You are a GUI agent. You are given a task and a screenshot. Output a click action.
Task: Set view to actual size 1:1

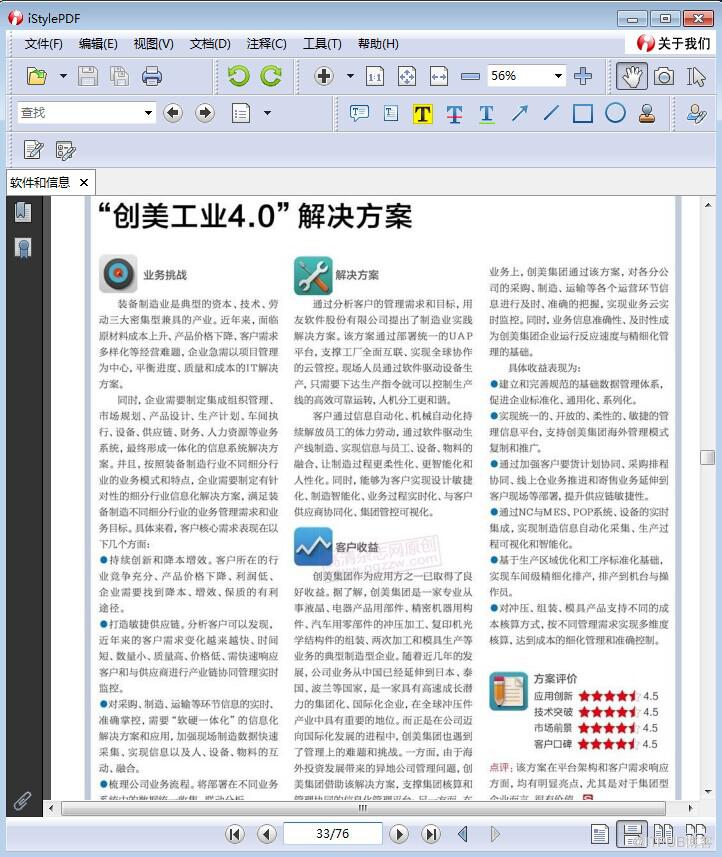375,77
